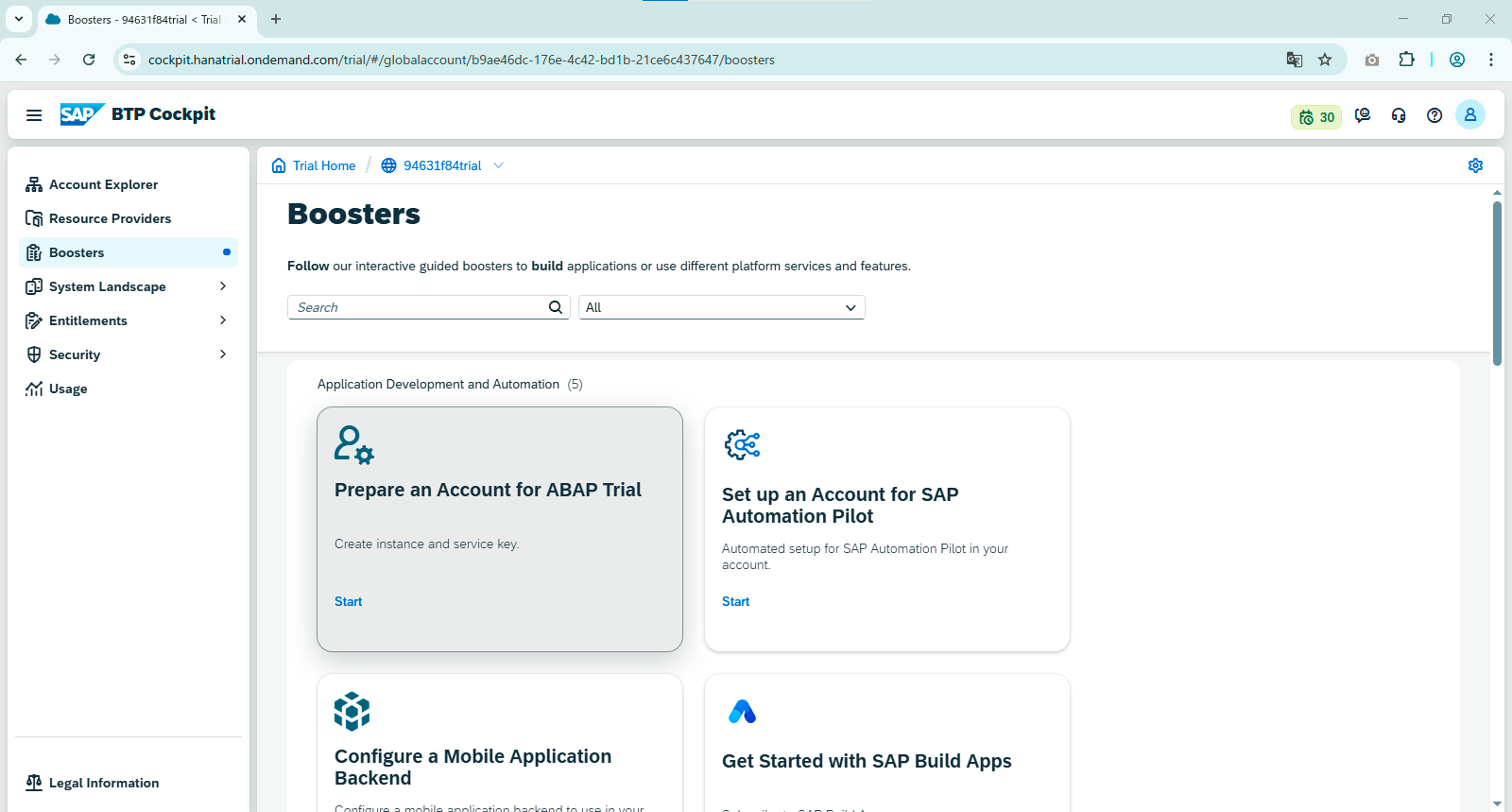Click the Trial Home house icon
This screenshot has height=812, width=1512.
279,165
